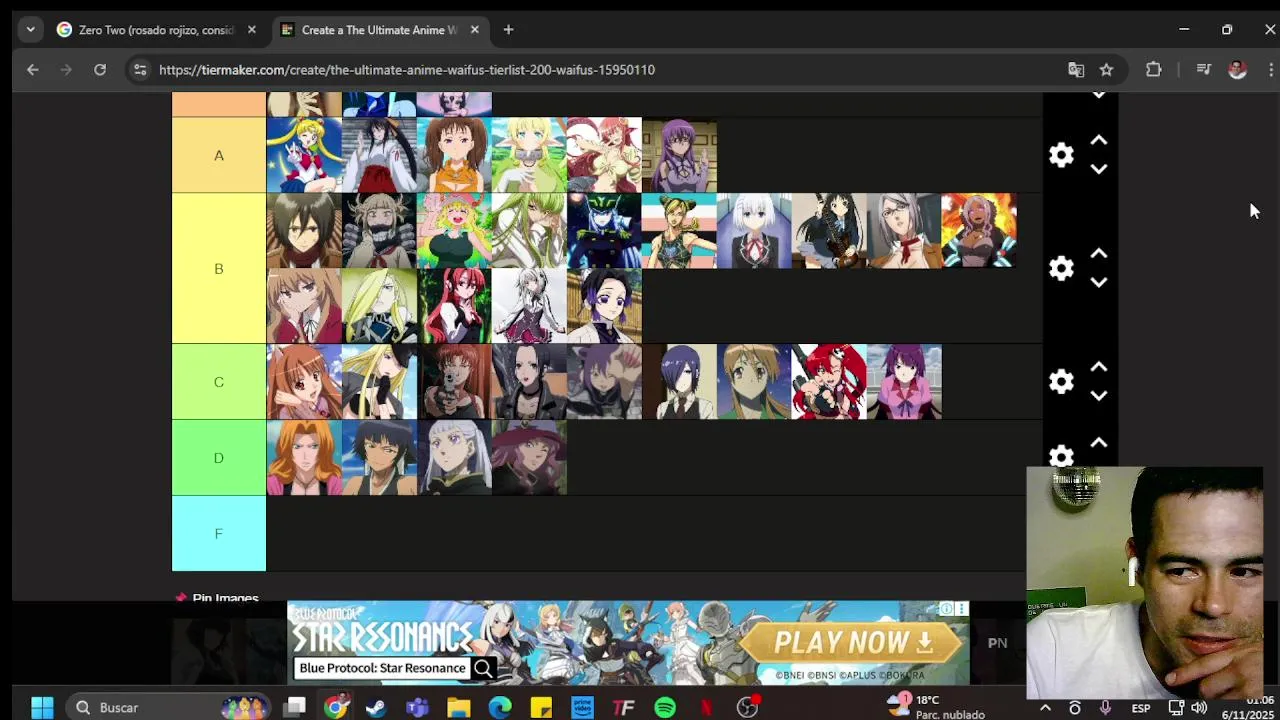Screen dimensions: 1280x720
Task: Bookmark this page with star
Action: click(1106, 69)
